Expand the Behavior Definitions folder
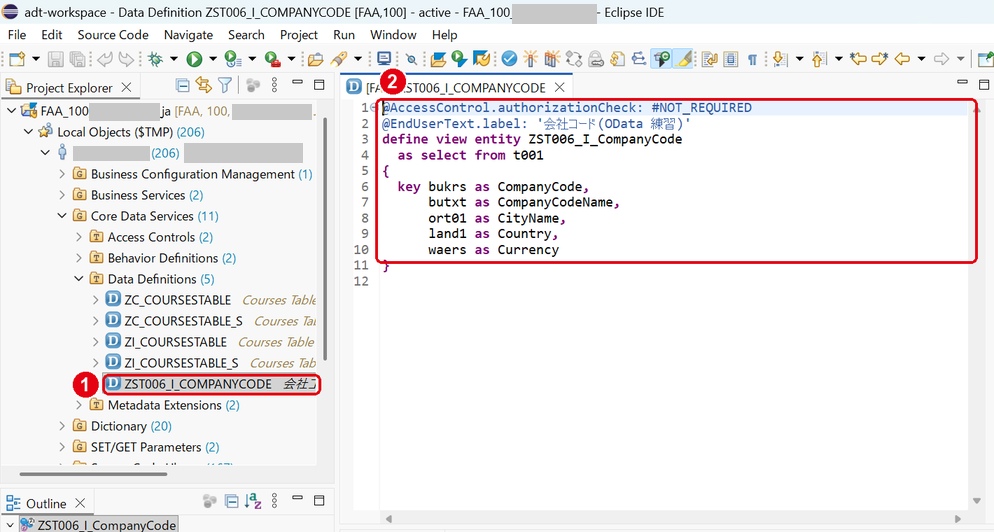 click(x=79, y=257)
